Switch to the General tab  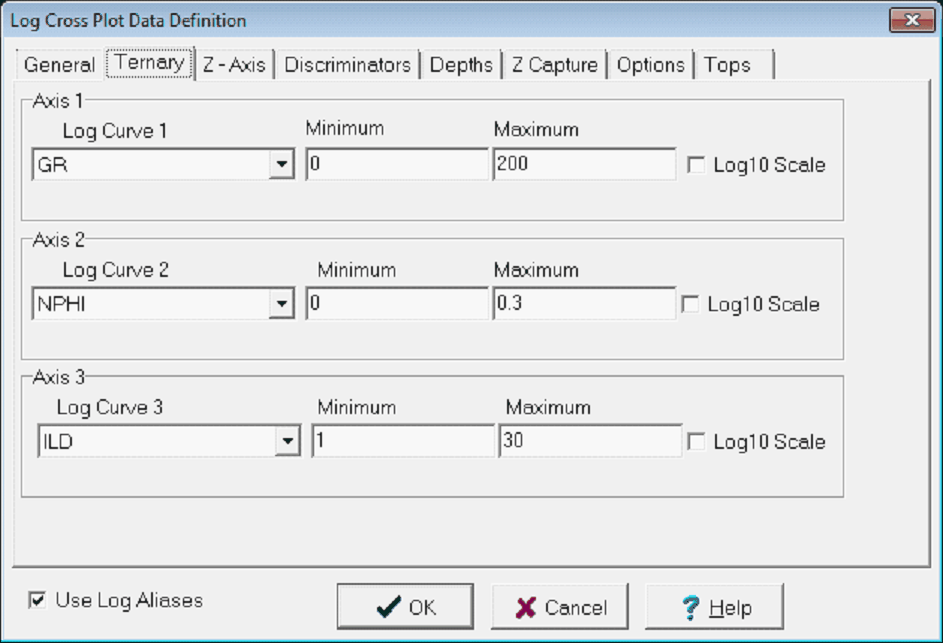click(59, 64)
